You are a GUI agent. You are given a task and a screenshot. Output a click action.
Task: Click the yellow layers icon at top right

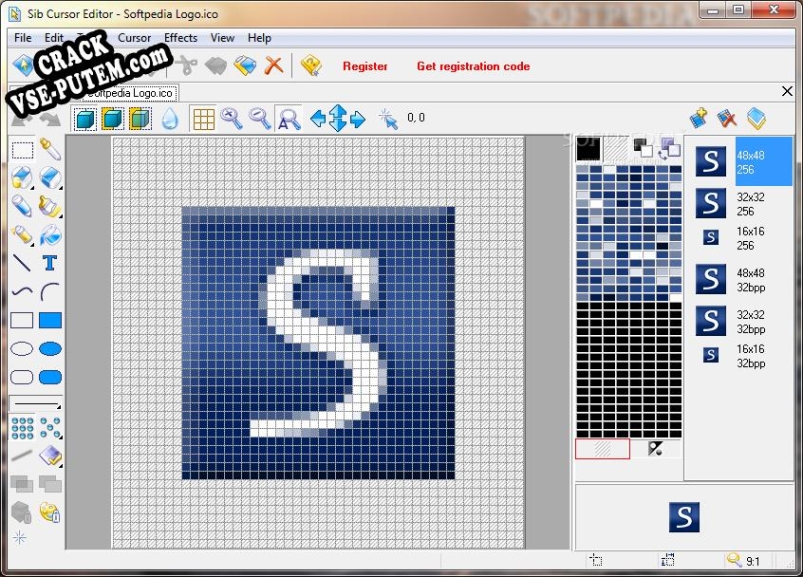coord(756,118)
